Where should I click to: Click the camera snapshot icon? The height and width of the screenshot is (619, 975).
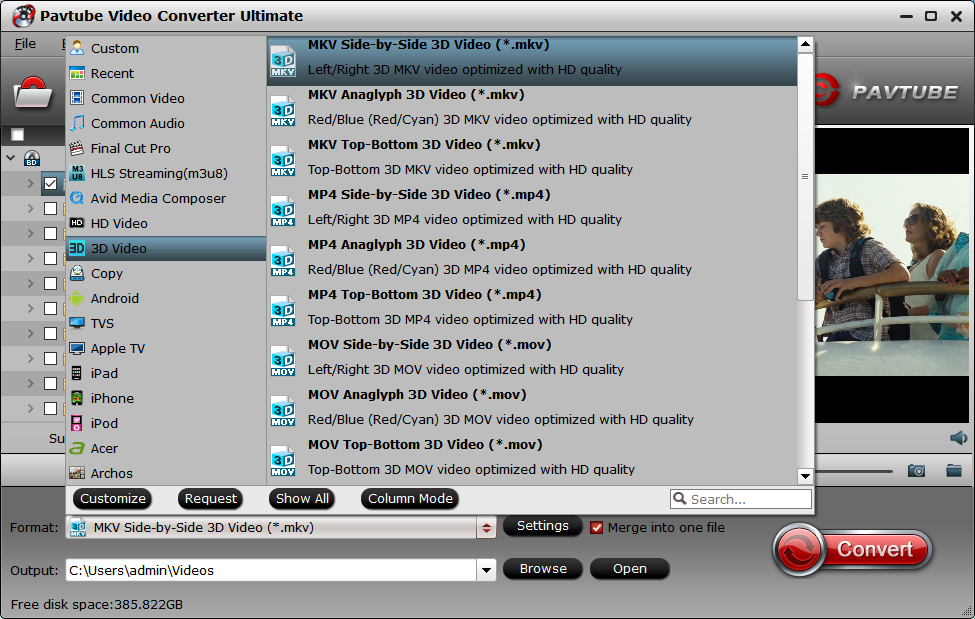point(915,470)
